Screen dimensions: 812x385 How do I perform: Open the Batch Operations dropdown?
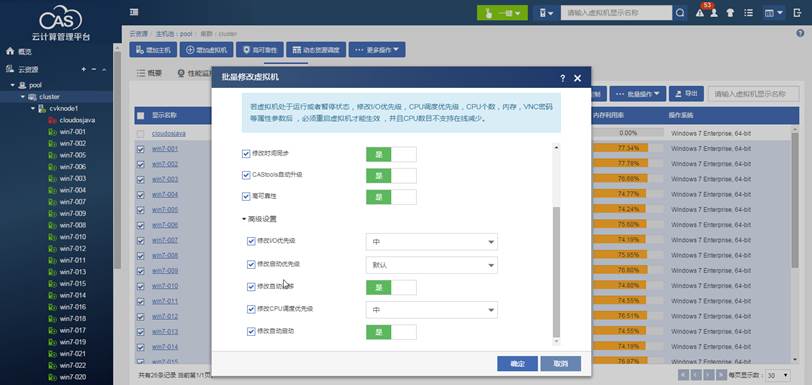(x=637, y=94)
